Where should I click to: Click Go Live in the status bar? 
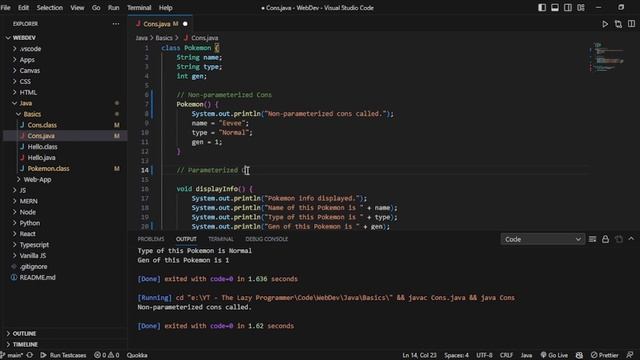(x=554, y=355)
